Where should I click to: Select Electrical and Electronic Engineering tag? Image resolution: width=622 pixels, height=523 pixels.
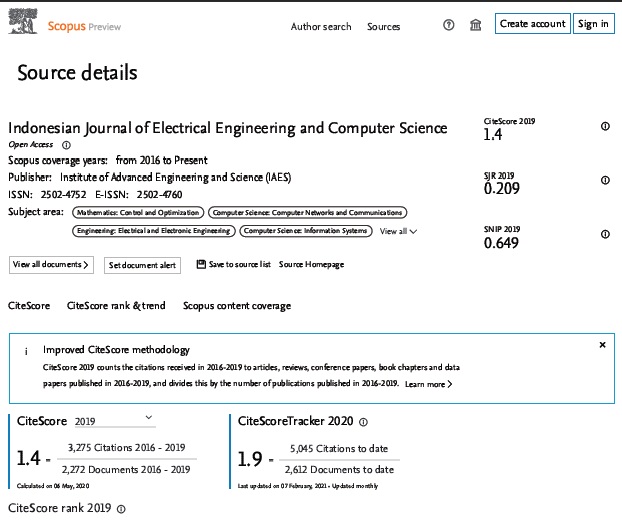pos(154,231)
